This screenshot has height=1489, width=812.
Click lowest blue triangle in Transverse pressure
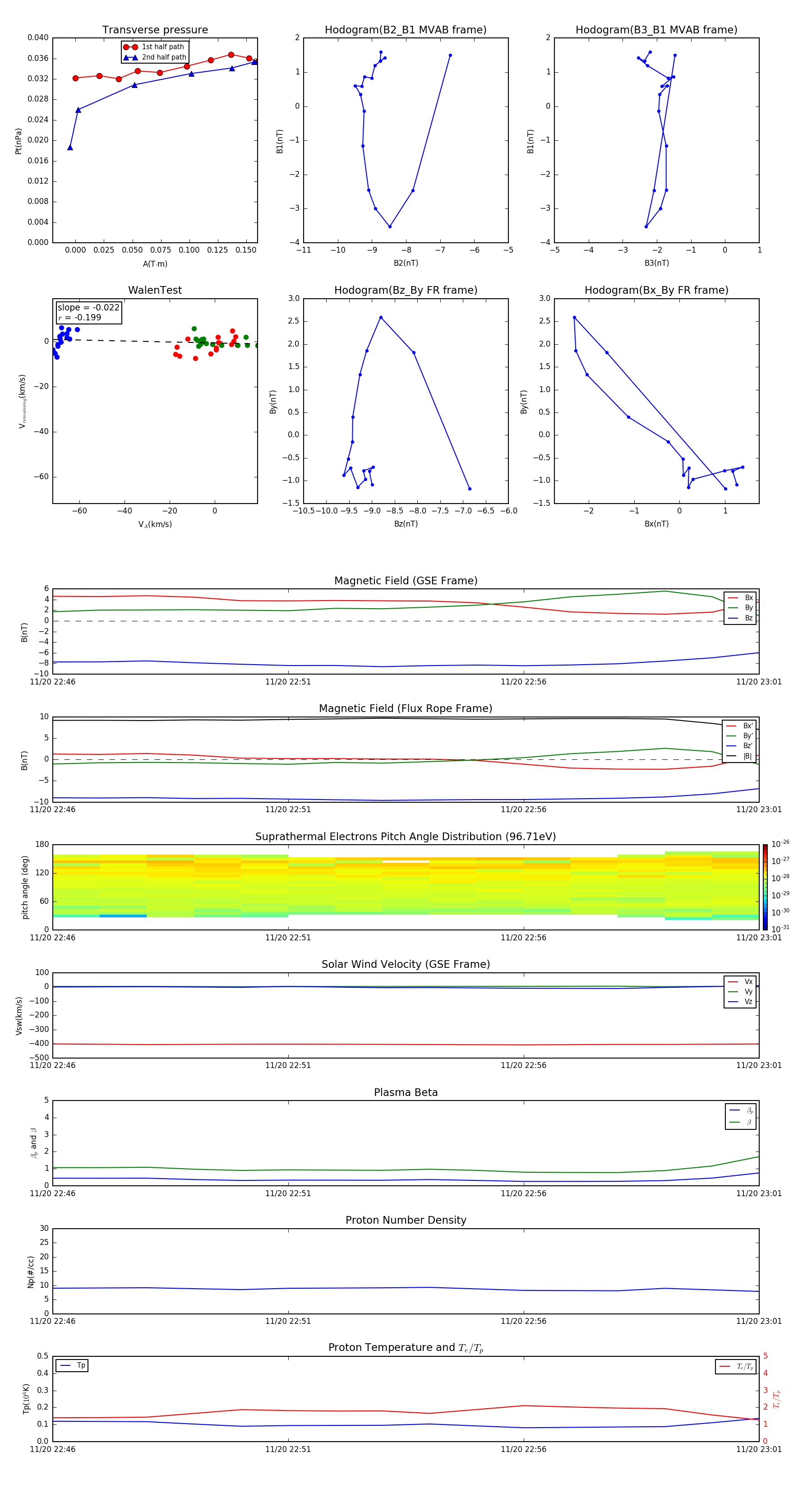click(x=70, y=148)
